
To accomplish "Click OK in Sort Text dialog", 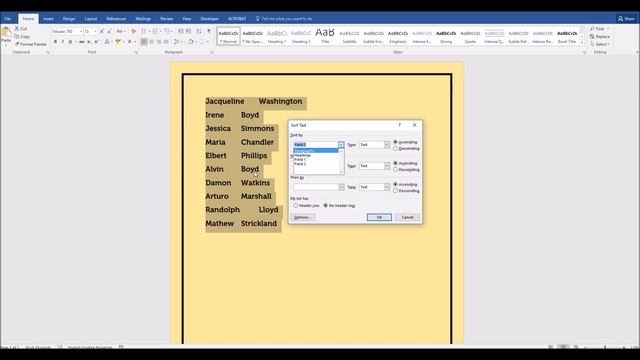I will tap(379, 217).
